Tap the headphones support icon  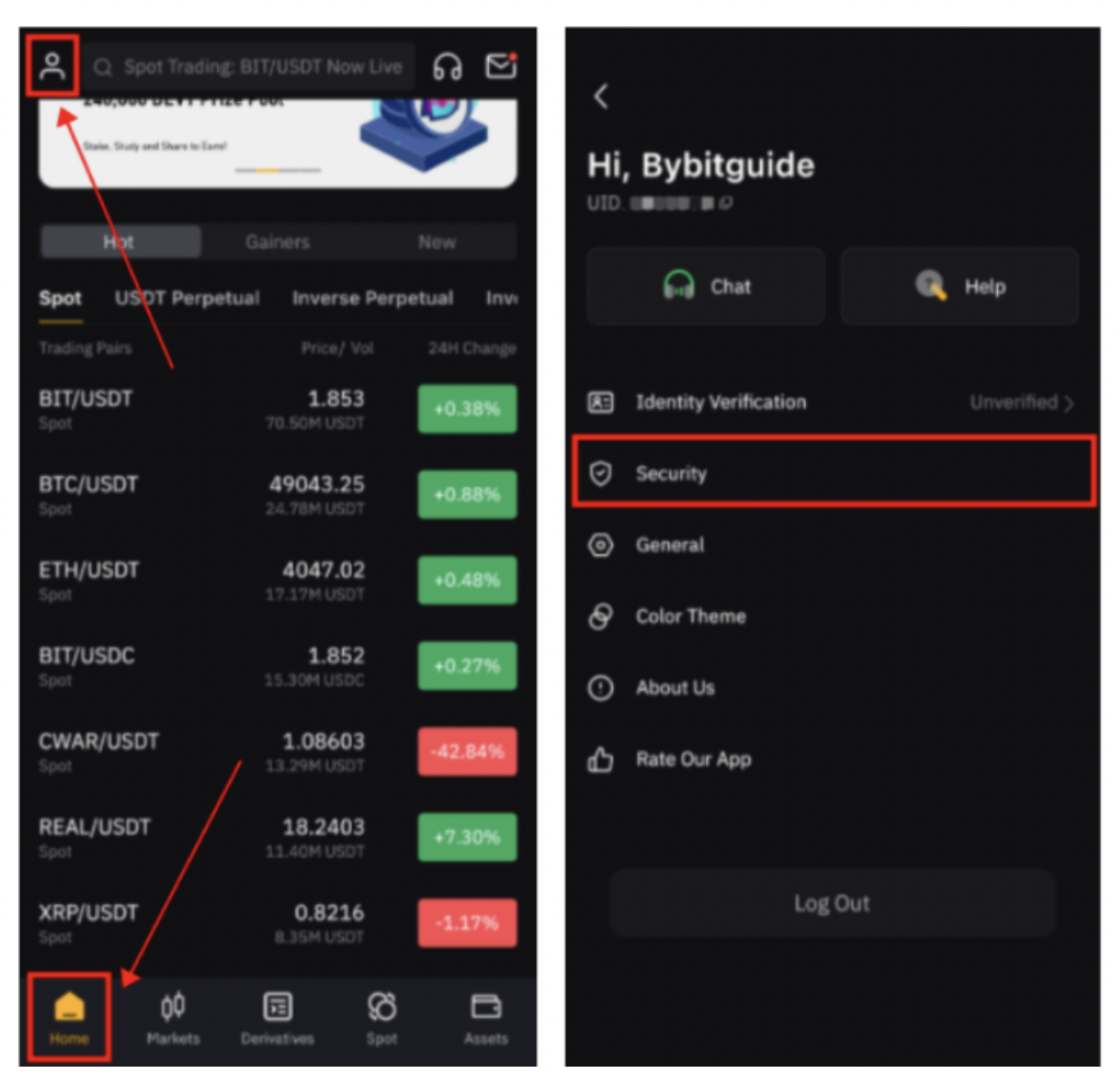448,67
